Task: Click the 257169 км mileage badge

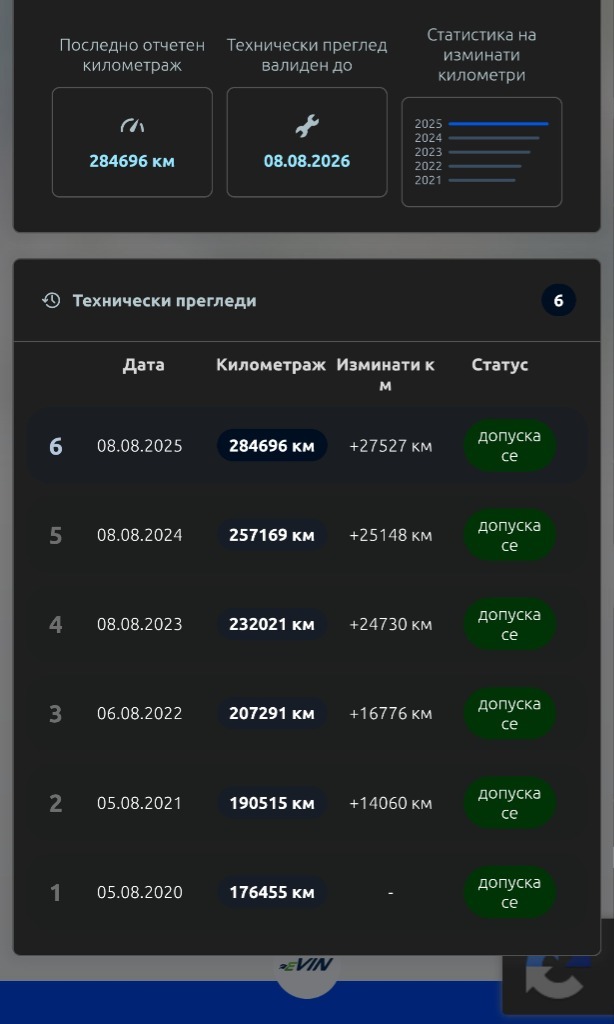Action: point(272,535)
